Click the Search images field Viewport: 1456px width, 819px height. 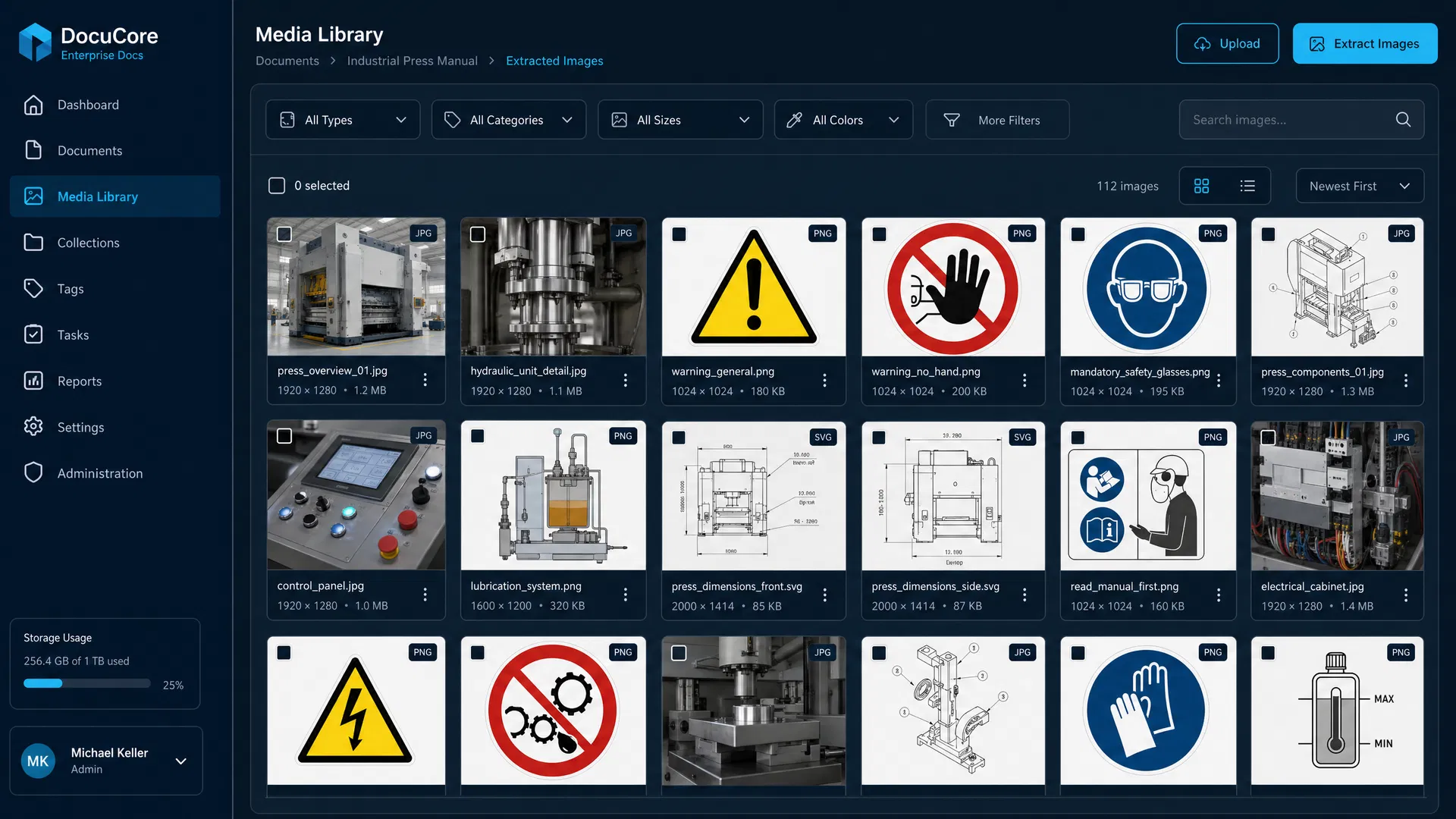(1301, 120)
